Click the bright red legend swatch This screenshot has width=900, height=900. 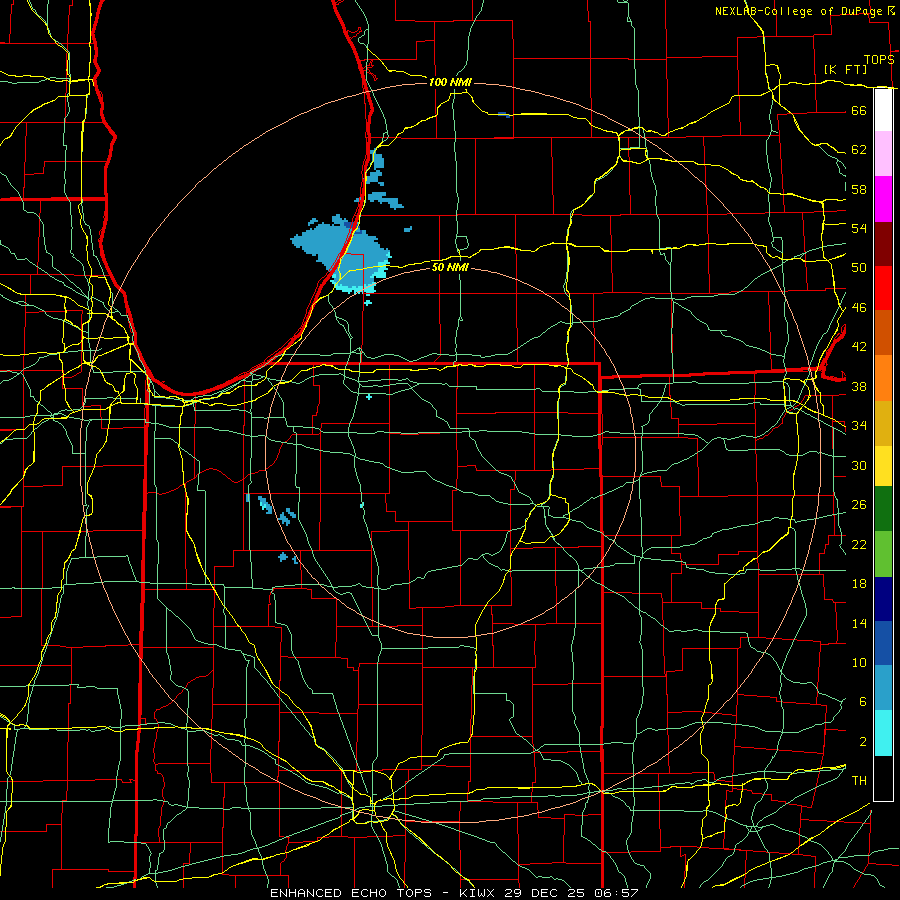(883, 288)
